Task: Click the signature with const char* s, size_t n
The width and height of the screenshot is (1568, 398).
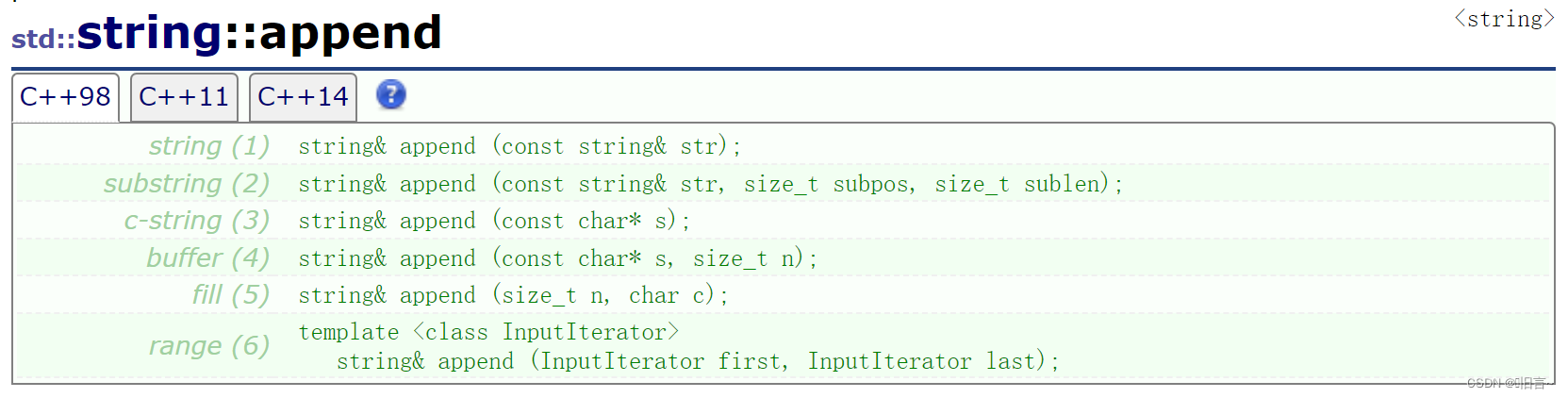Action: click(x=558, y=258)
